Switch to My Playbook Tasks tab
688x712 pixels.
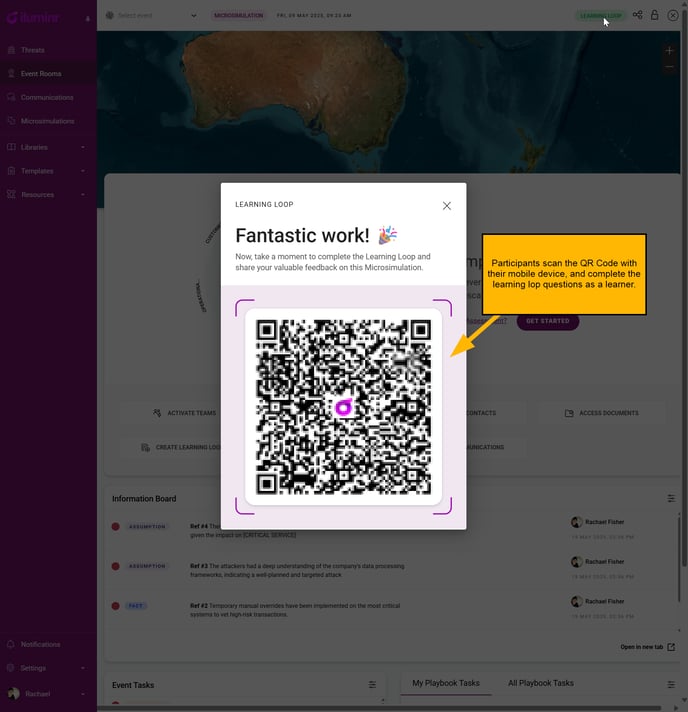pyautogui.click(x=446, y=683)
